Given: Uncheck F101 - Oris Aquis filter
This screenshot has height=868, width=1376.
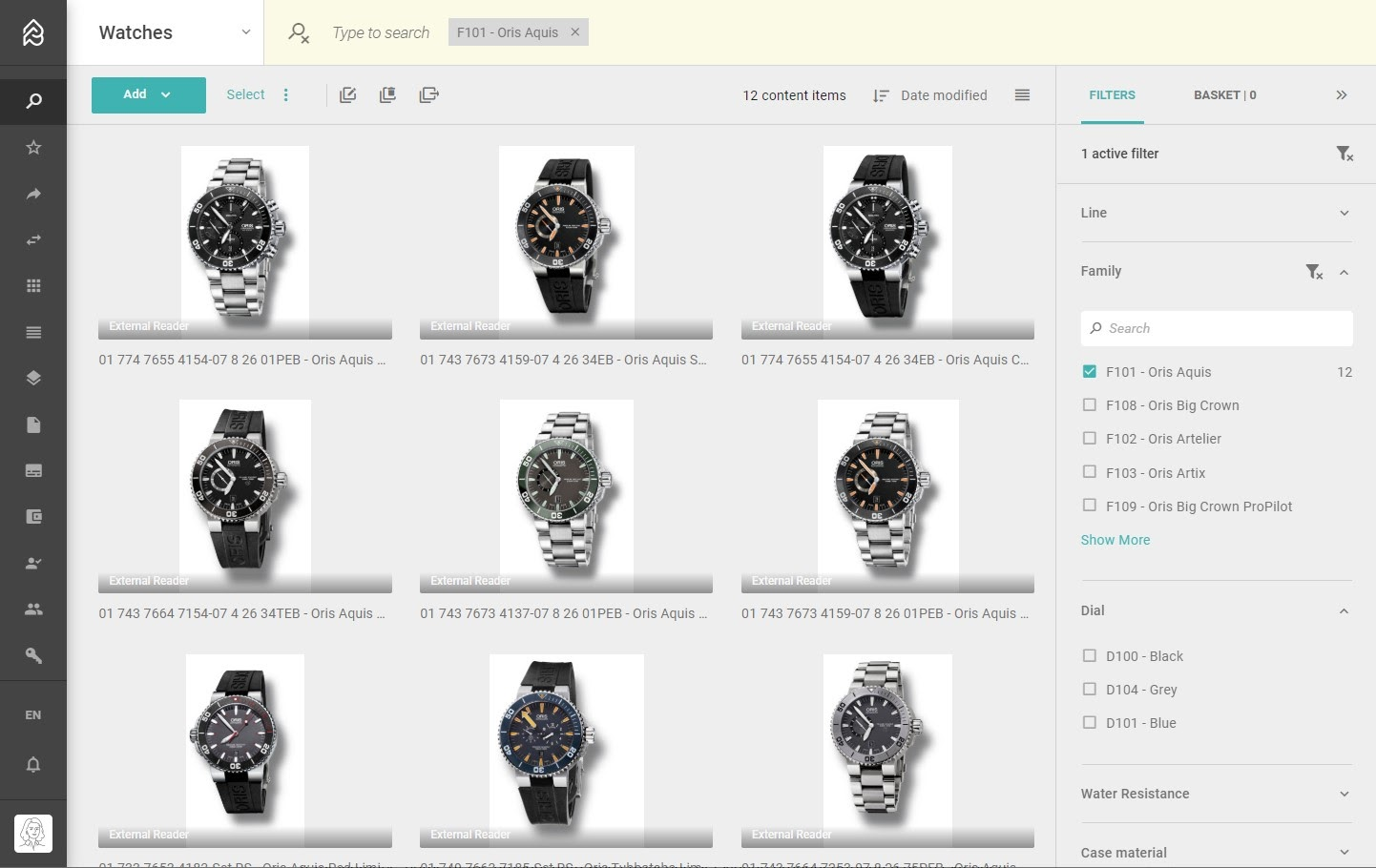Looking at the screenshot, I should click(1090, 371).
